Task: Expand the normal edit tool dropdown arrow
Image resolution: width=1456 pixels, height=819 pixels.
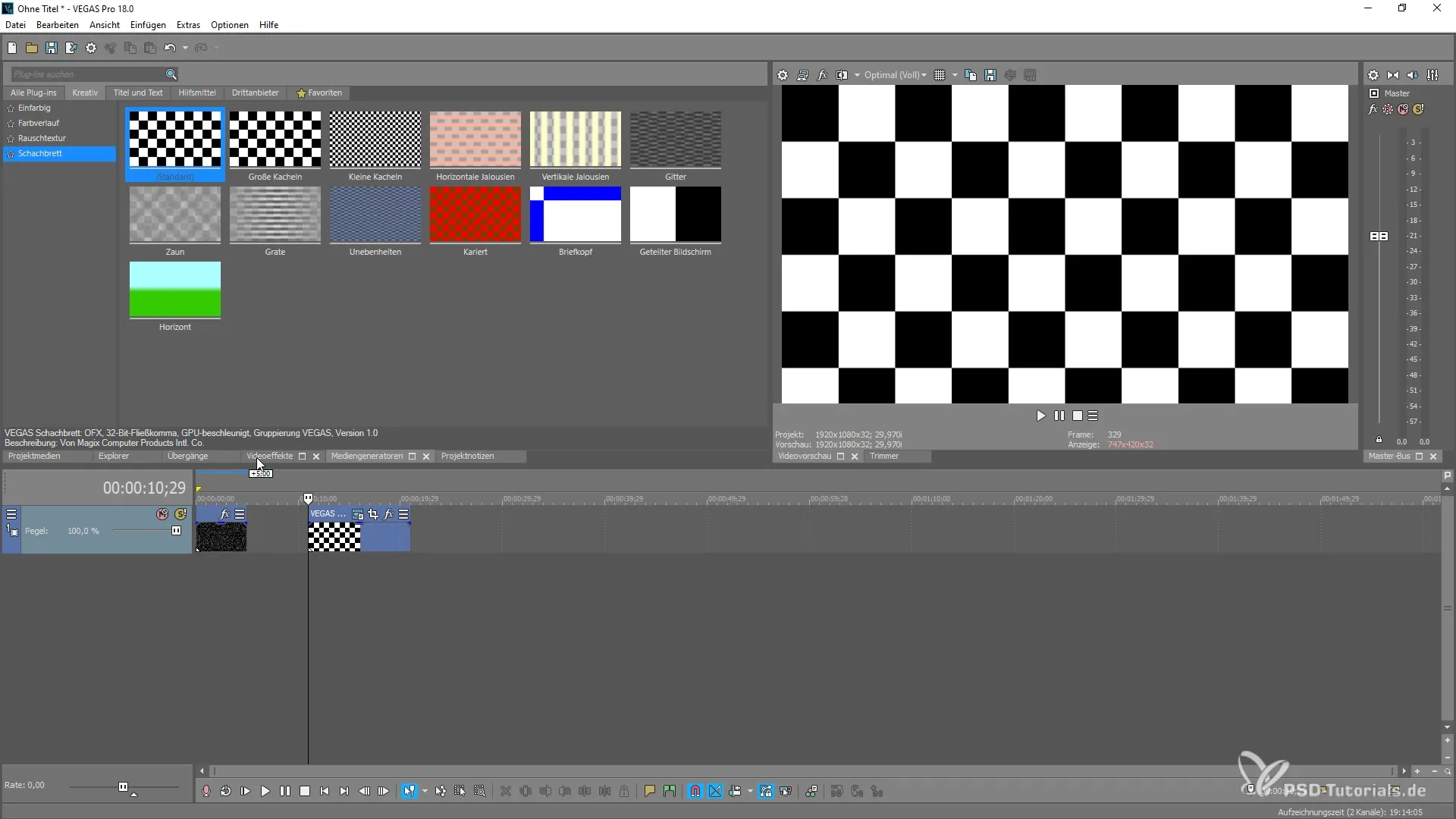Action: (x=425, y=791)
